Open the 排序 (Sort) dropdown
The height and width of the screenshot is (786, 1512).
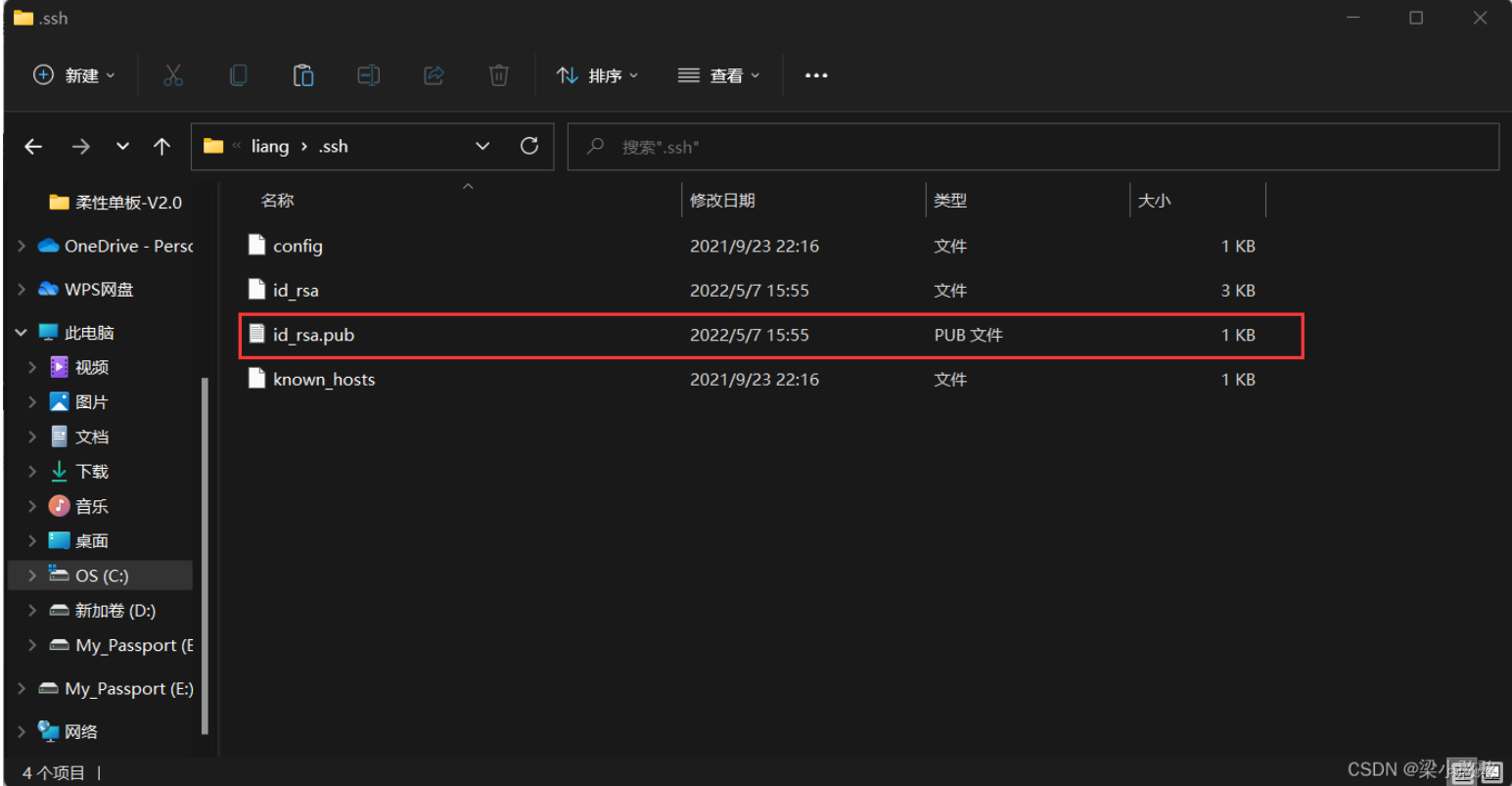597,75
